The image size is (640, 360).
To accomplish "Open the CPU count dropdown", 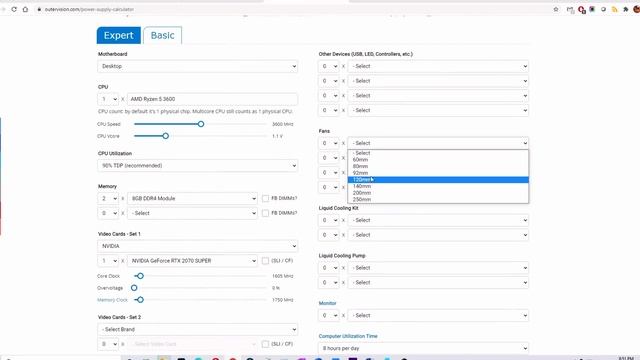I will click(x=108, y=99).
